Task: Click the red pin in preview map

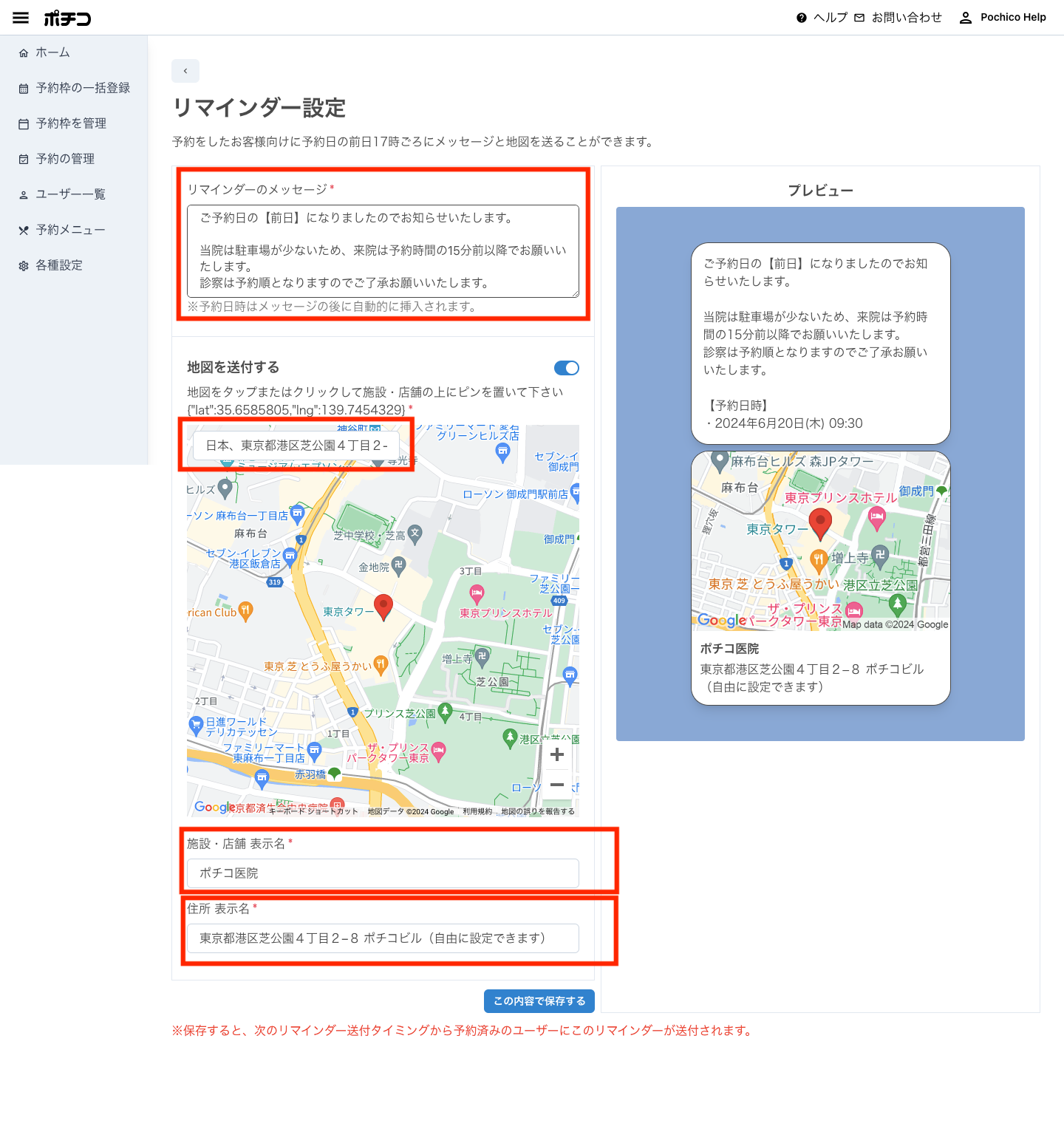Action: pyautogui.click(x=820, y=525)
